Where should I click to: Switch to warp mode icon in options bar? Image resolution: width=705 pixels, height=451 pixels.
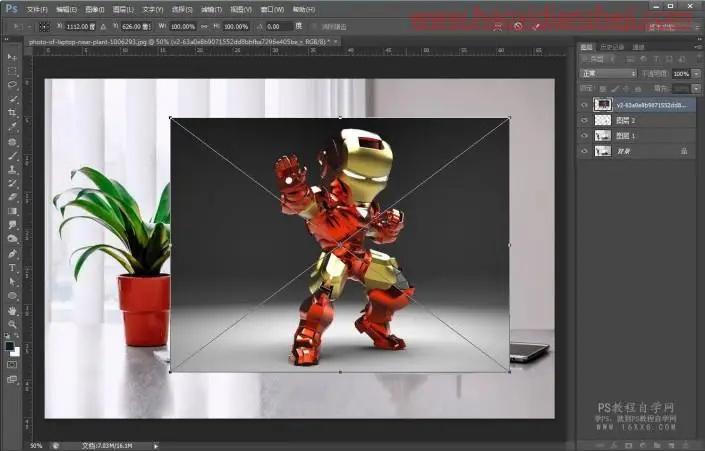[498, 27]
